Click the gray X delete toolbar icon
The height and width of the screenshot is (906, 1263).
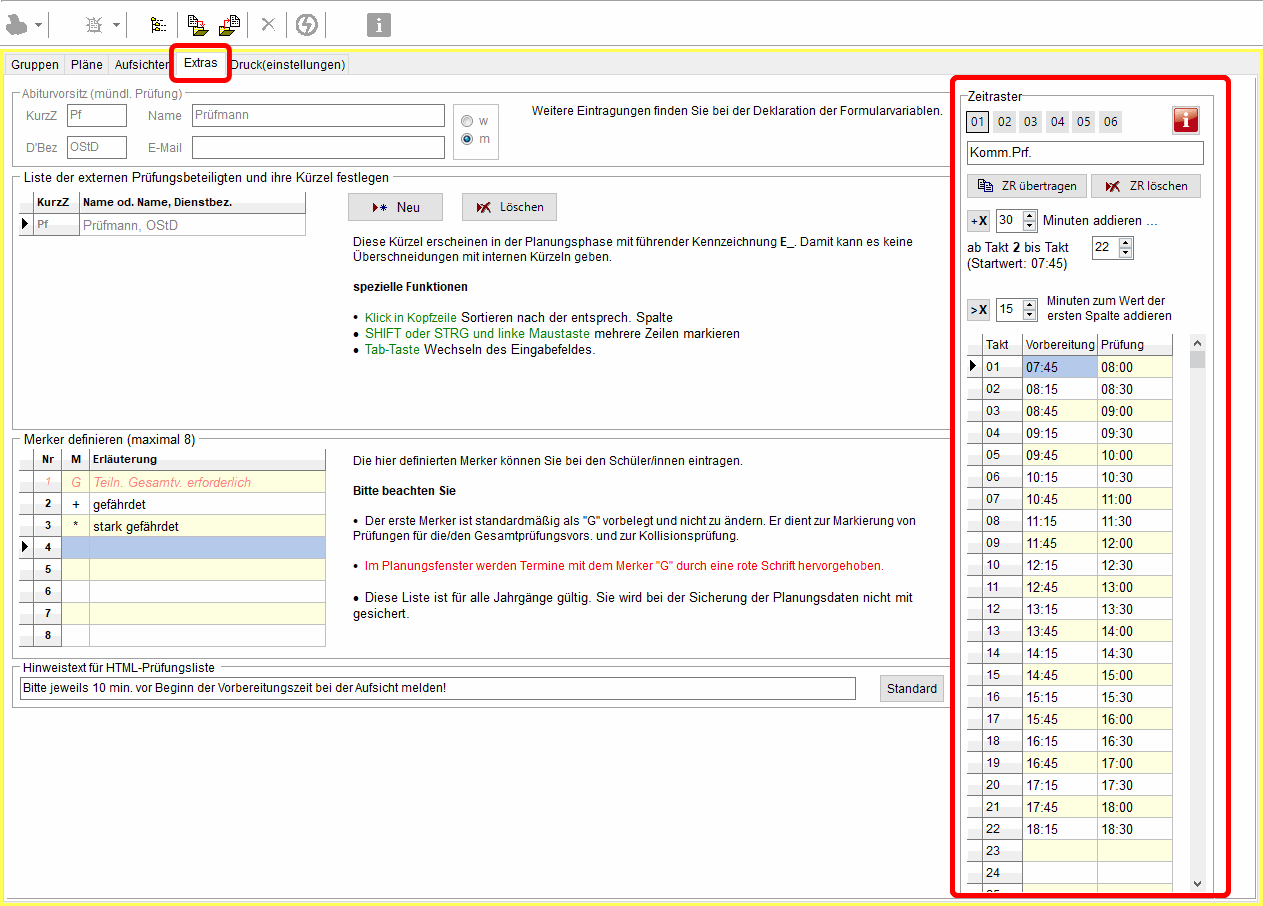click(x=267, y=25)
